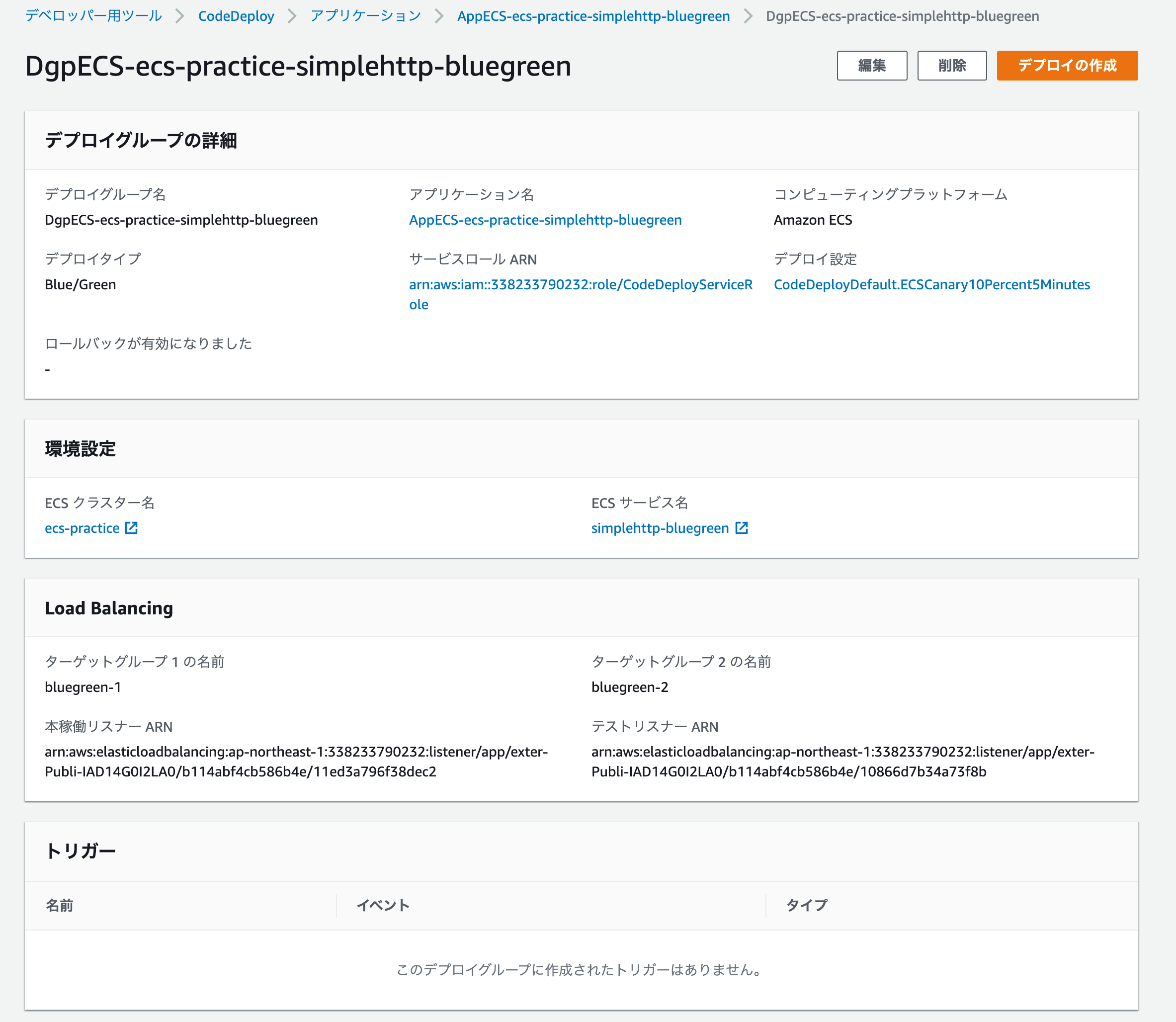Open CodeDeployDefault.ECSCanary10Percent5Minutes deployment config
Image resolution: width=1176 pixels, height=1022 pixels.
[x=931, y=284]
